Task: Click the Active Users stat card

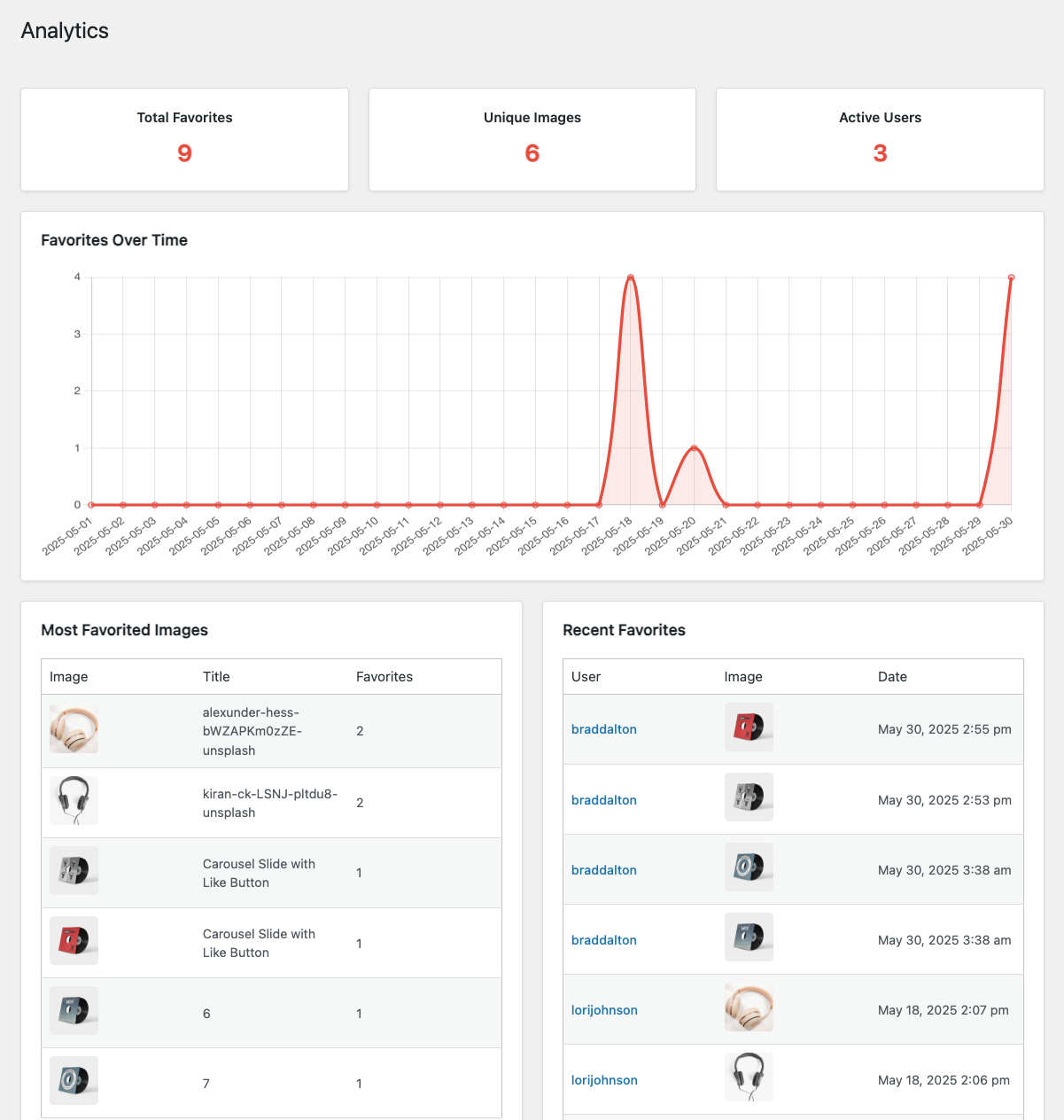Action: (x=880, y=139)
